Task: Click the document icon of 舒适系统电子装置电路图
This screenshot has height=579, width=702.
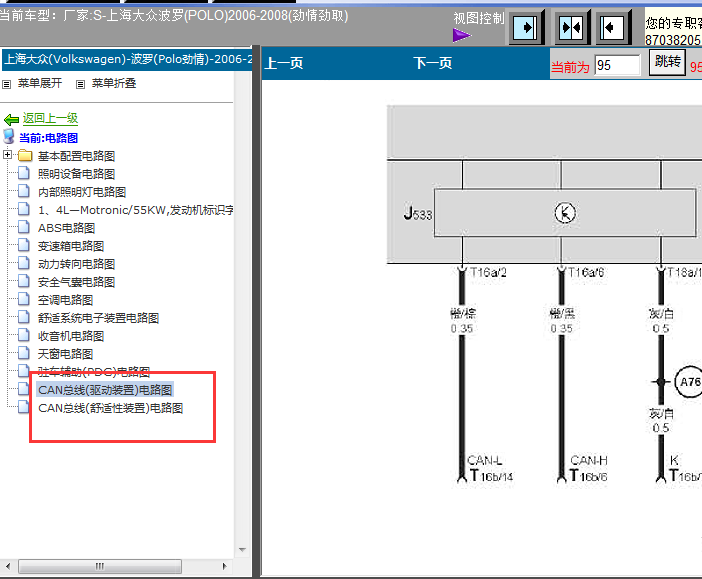Action: tap(24, 317)
